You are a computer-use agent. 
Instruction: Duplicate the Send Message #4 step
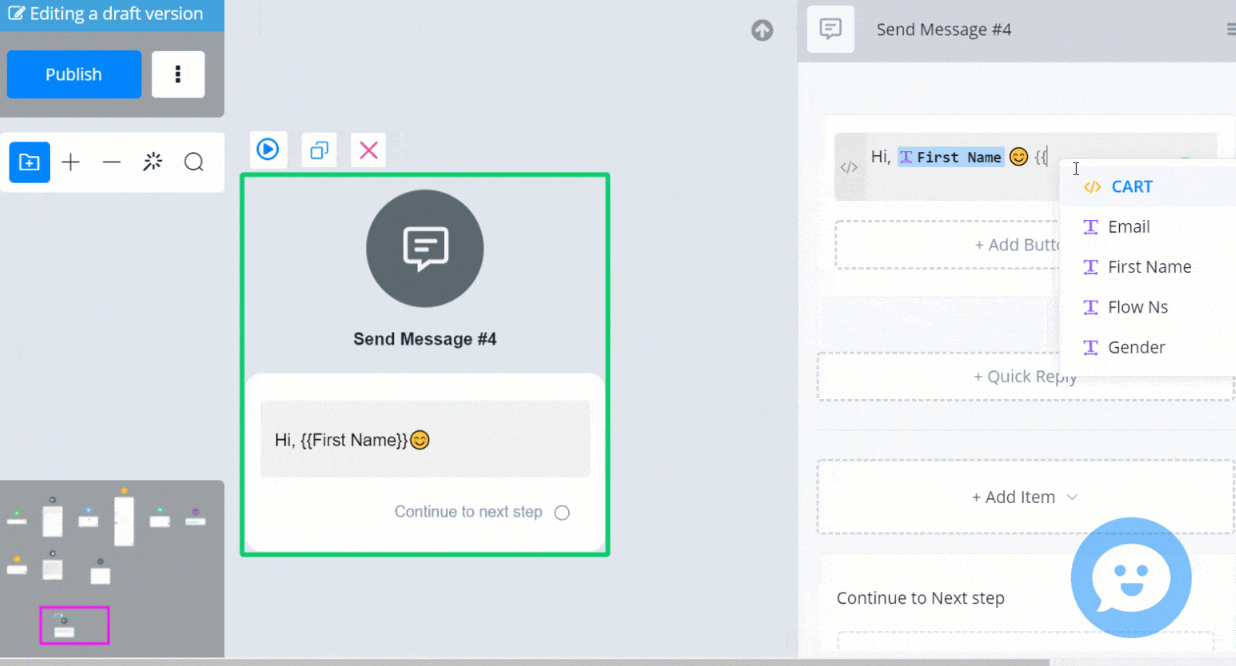click(x=319, y=150)
